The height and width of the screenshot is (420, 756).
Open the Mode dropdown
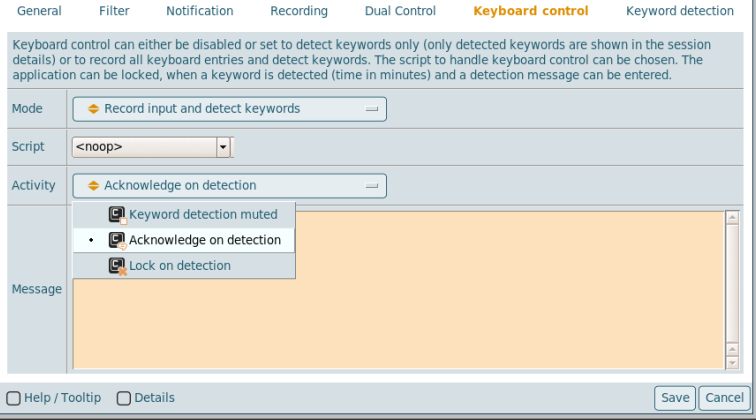229,109
